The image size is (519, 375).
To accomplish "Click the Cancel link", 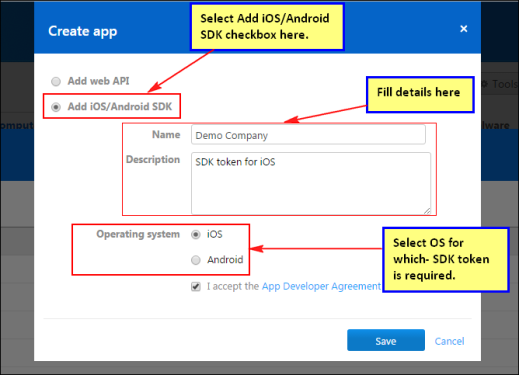I will 449,341.
